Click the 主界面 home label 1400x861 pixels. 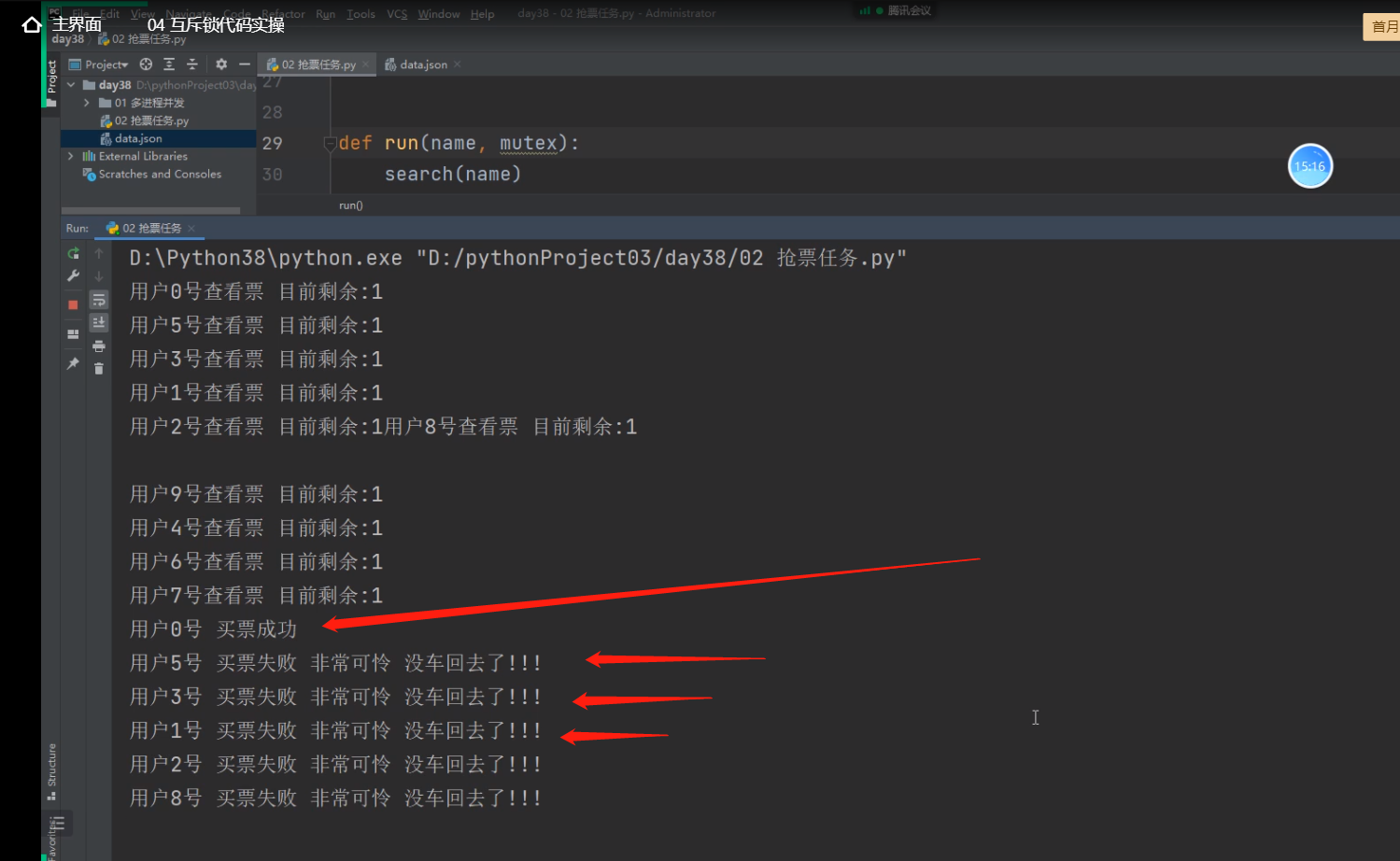[77, 24]
